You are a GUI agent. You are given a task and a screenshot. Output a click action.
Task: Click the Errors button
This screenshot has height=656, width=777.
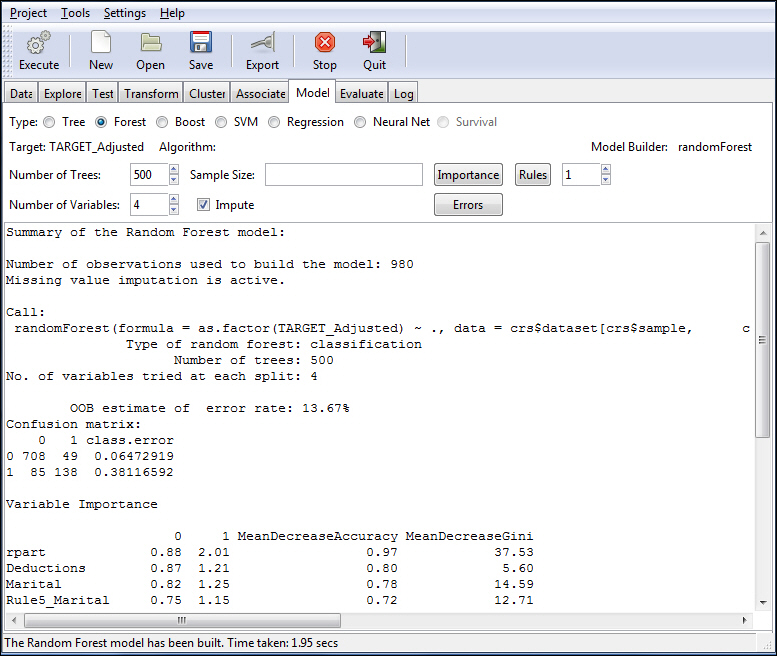click(x=468, y=205)
